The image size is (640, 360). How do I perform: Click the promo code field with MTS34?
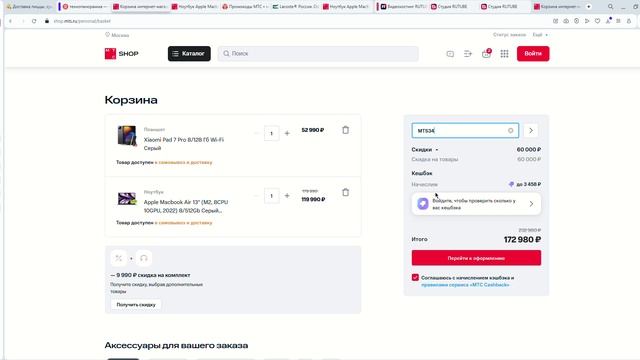465,131
